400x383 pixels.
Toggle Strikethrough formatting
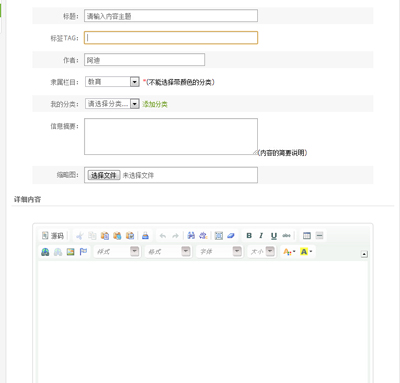coord(286,236)
